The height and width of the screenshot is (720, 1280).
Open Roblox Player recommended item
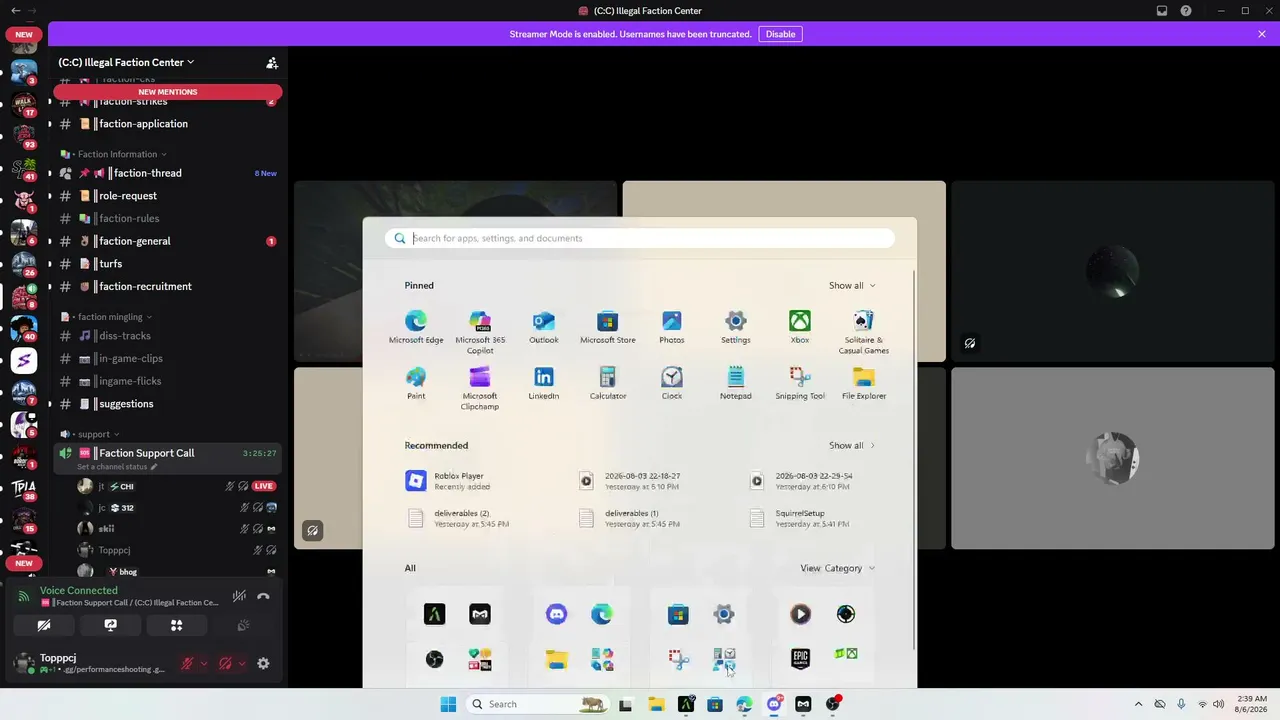click(487, 481)
